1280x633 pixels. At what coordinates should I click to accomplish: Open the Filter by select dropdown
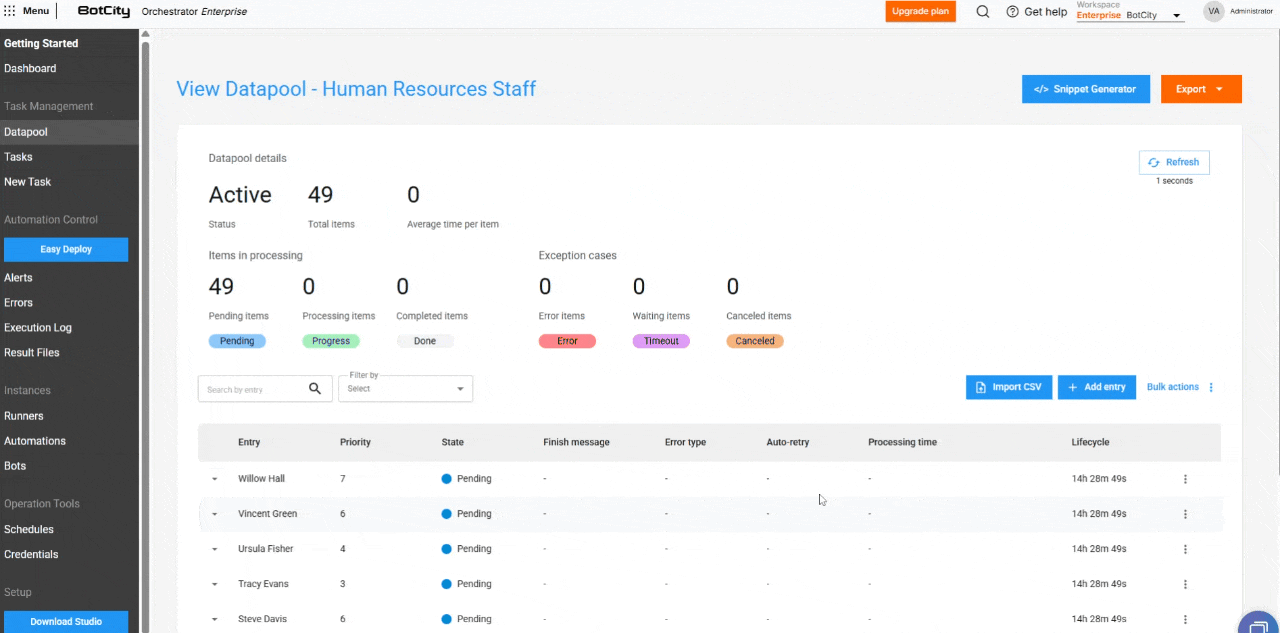pyautogui.click(x=405, y=389)
